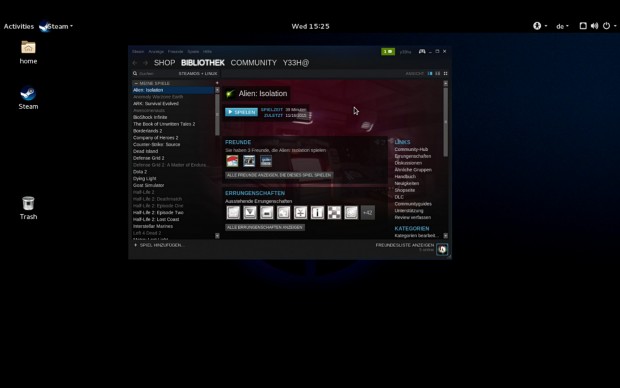Select Goat Simulator in game list

(x=149, y=185)
